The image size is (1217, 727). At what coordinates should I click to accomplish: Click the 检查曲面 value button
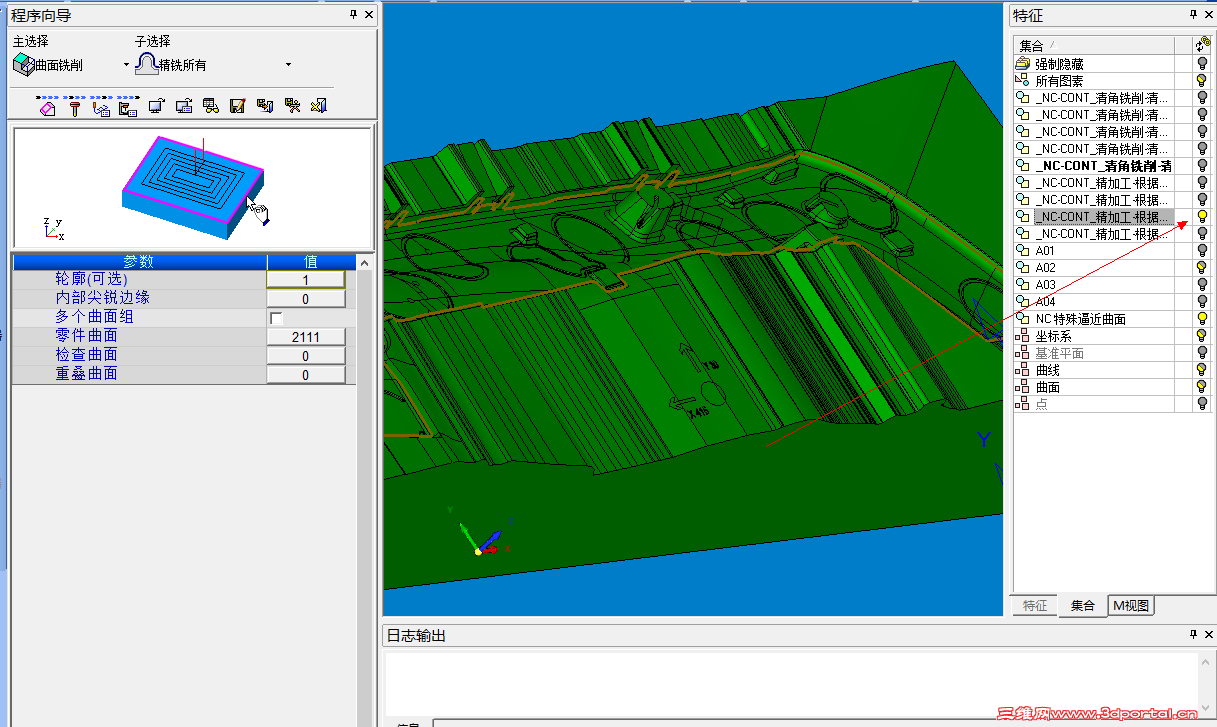point(306,356)
